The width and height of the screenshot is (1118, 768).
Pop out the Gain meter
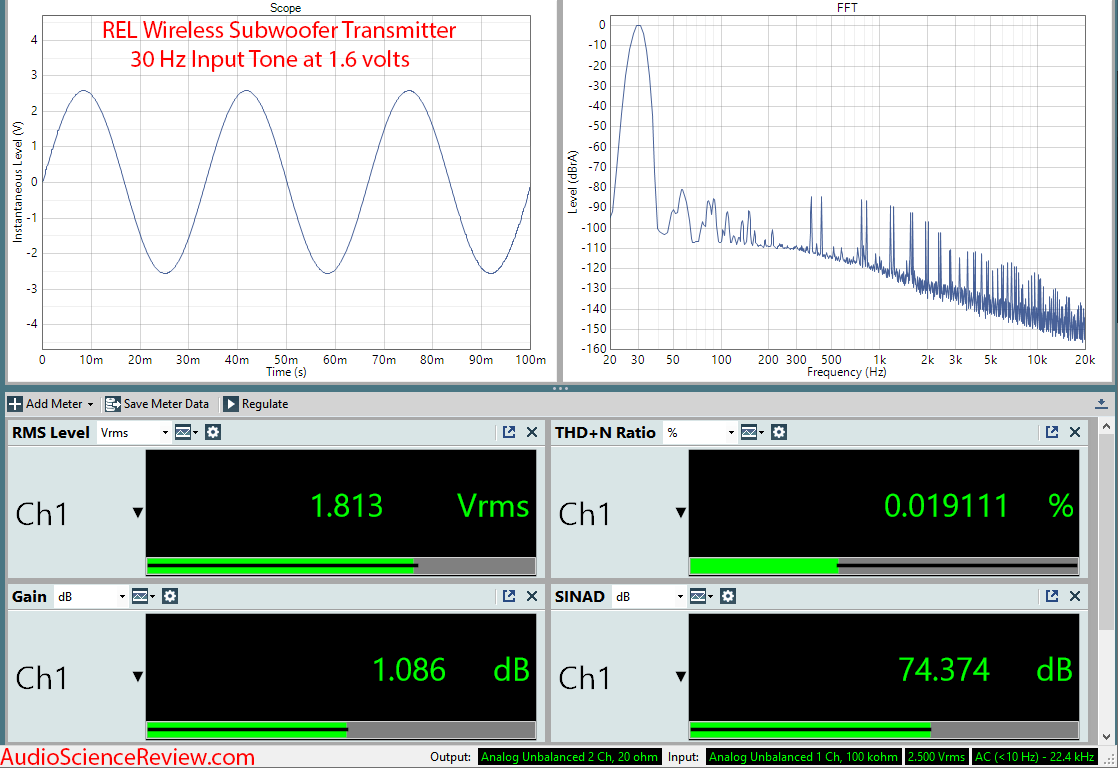point(508,596)
